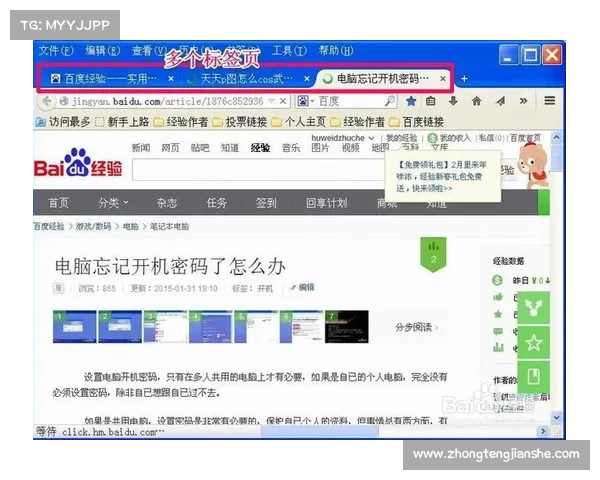Click the Baidu 经验 logo
The width and height of the screenshot is (600, 480).
coord(78,164)
